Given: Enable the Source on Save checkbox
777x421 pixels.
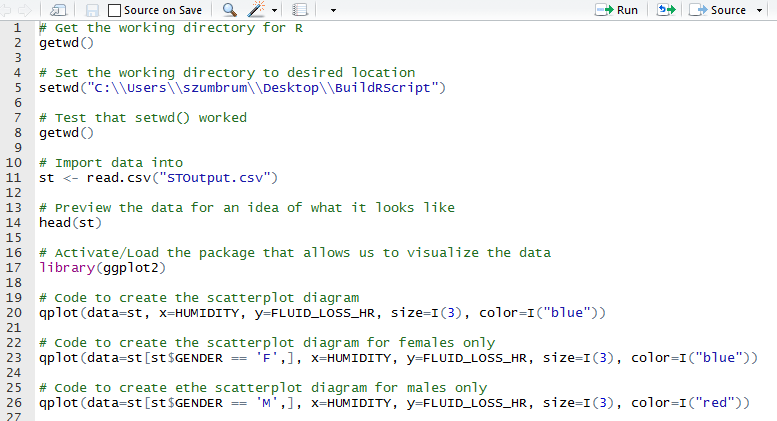Looking at the screenshot, I should pyautogui.click(x=115, y=10).
